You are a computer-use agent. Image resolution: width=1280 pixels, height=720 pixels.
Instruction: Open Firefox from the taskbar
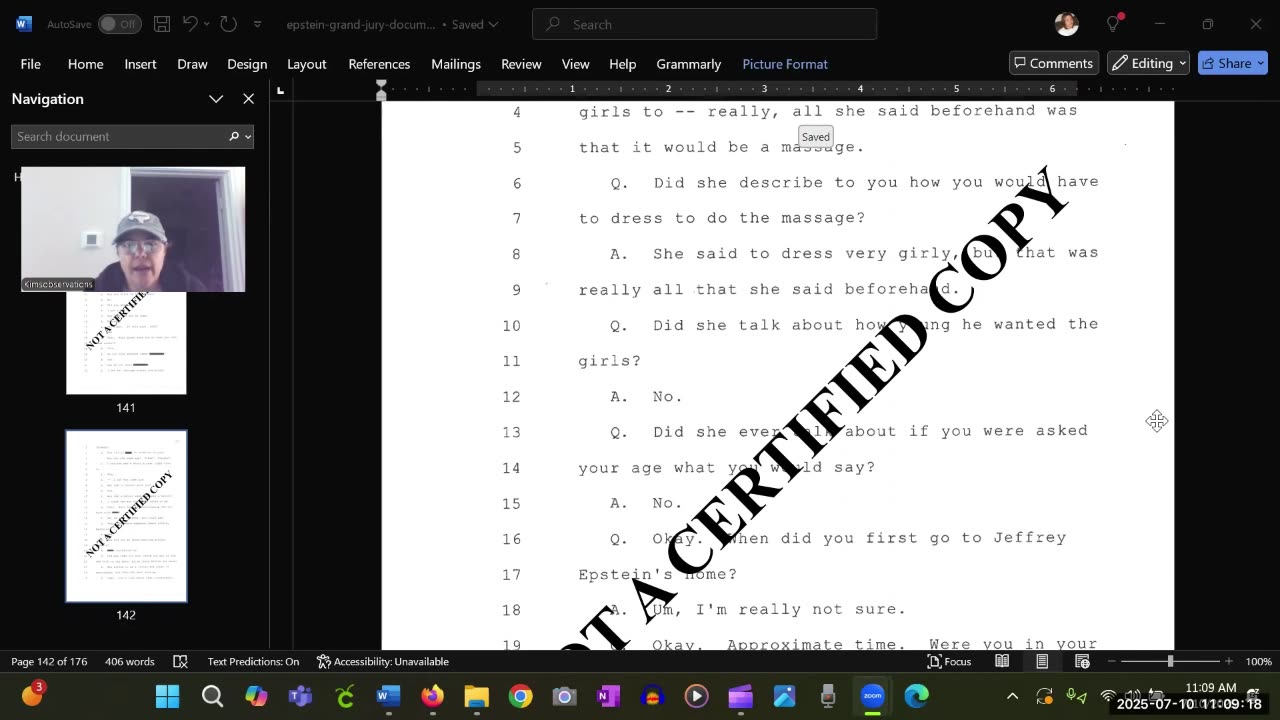pos(432,696)
